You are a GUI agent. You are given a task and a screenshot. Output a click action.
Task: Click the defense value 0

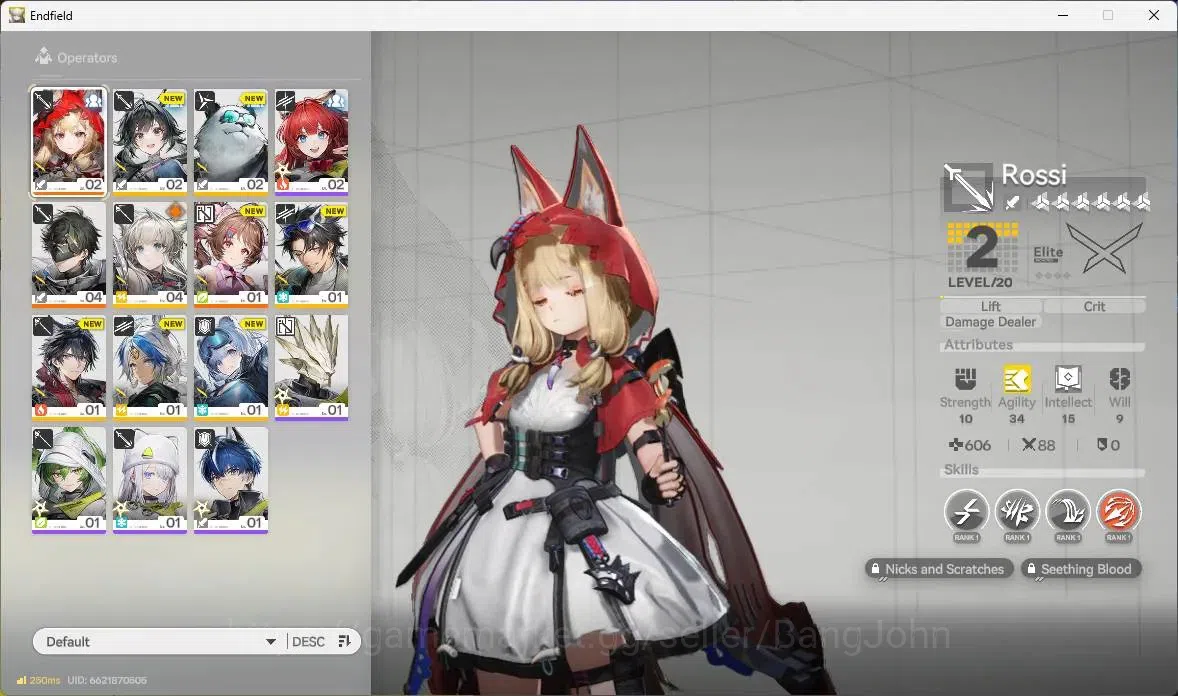(1108, 445)
